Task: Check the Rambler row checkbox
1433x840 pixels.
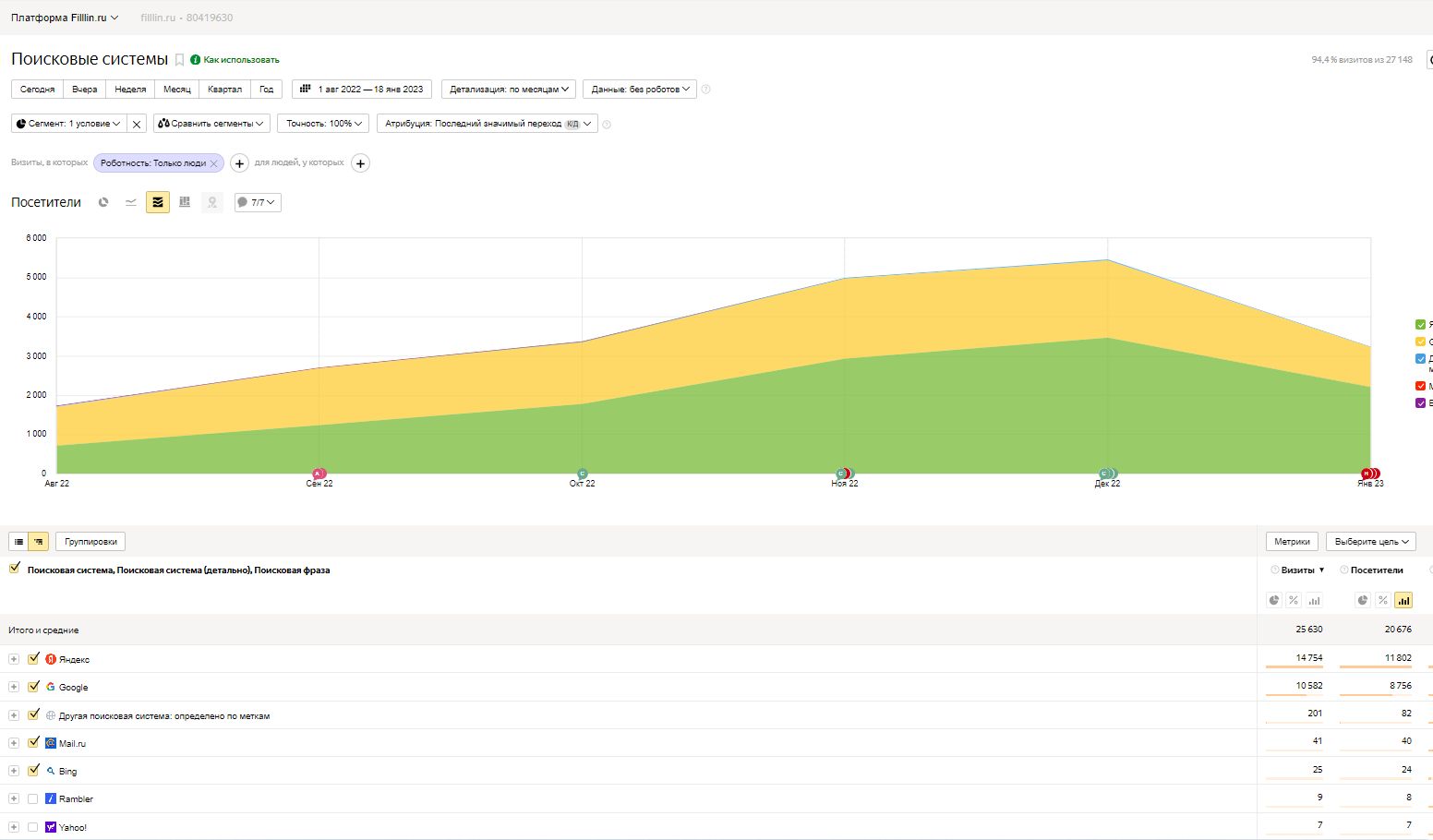Action: point(33,798)
